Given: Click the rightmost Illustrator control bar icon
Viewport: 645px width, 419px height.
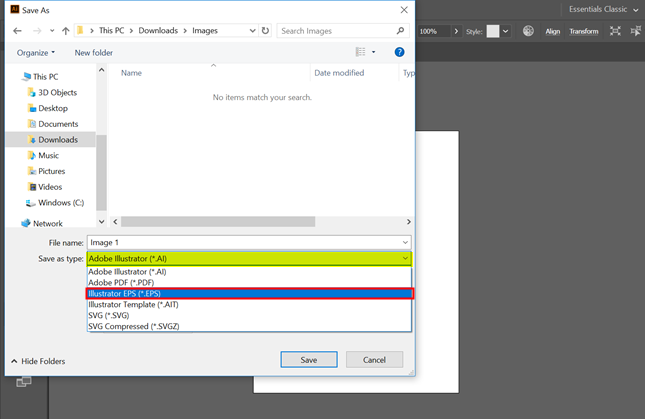Looking at the screenshot, I should point(636,31).
